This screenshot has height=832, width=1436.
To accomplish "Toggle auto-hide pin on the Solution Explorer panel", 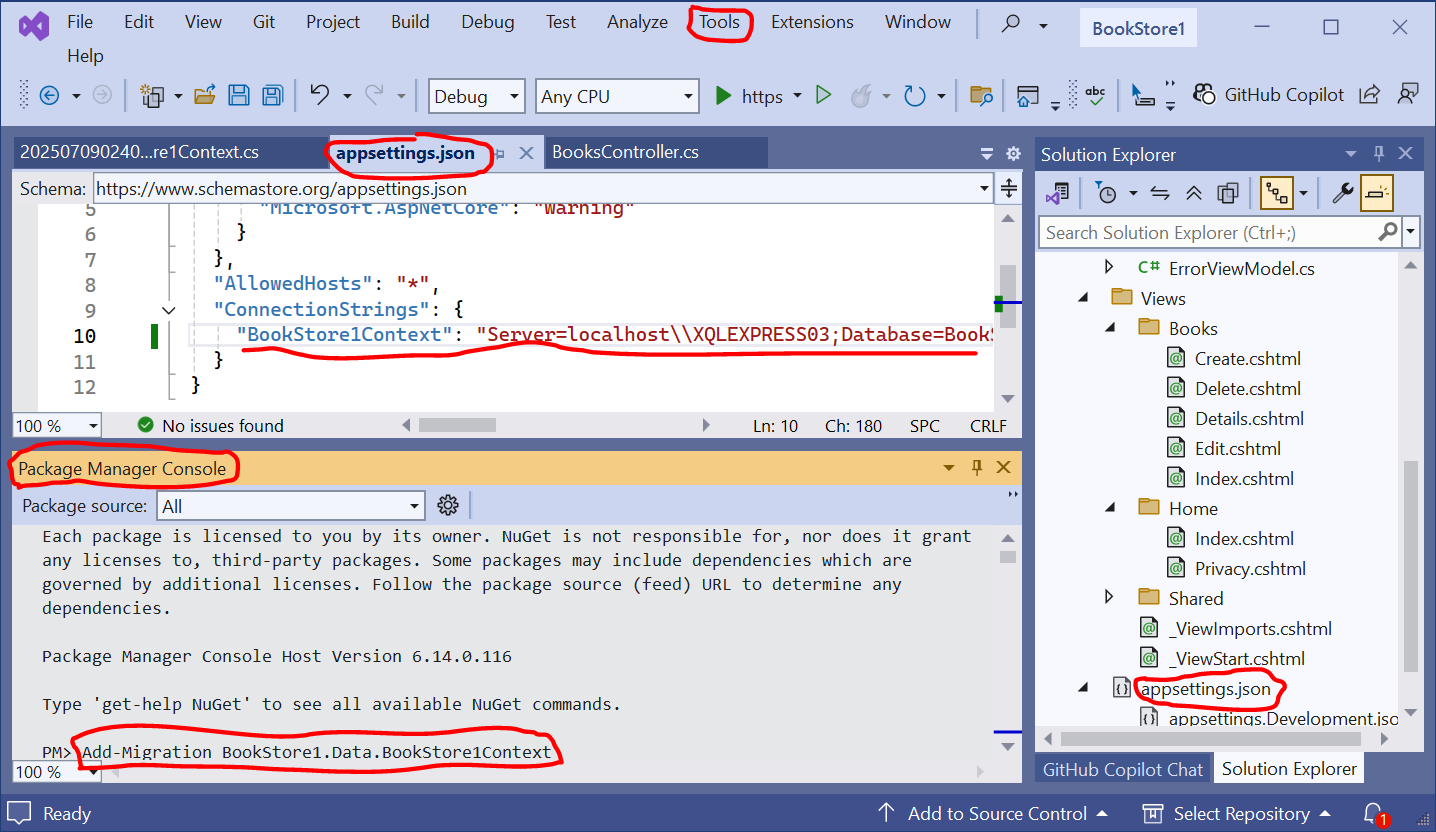I will [1379, 154].
